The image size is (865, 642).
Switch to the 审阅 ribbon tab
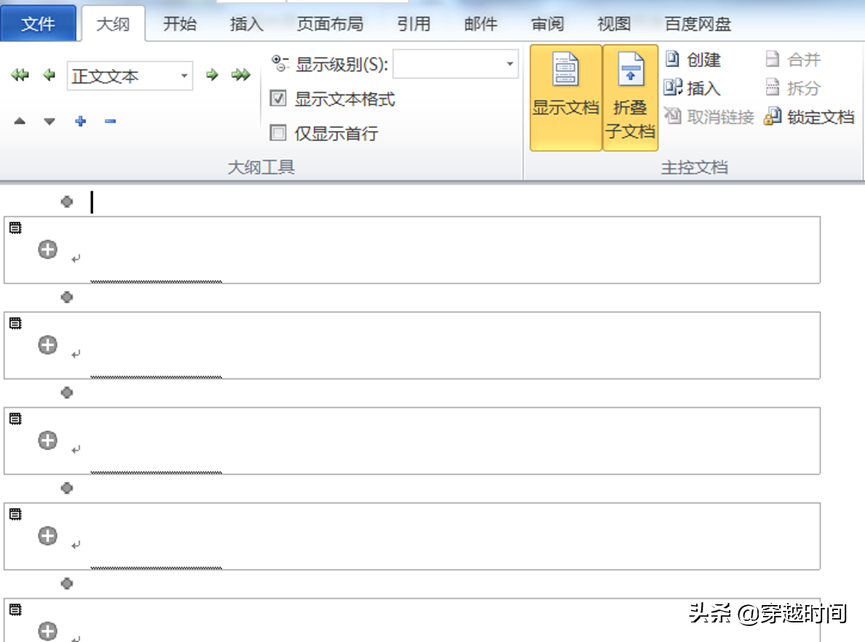[547, 24]
